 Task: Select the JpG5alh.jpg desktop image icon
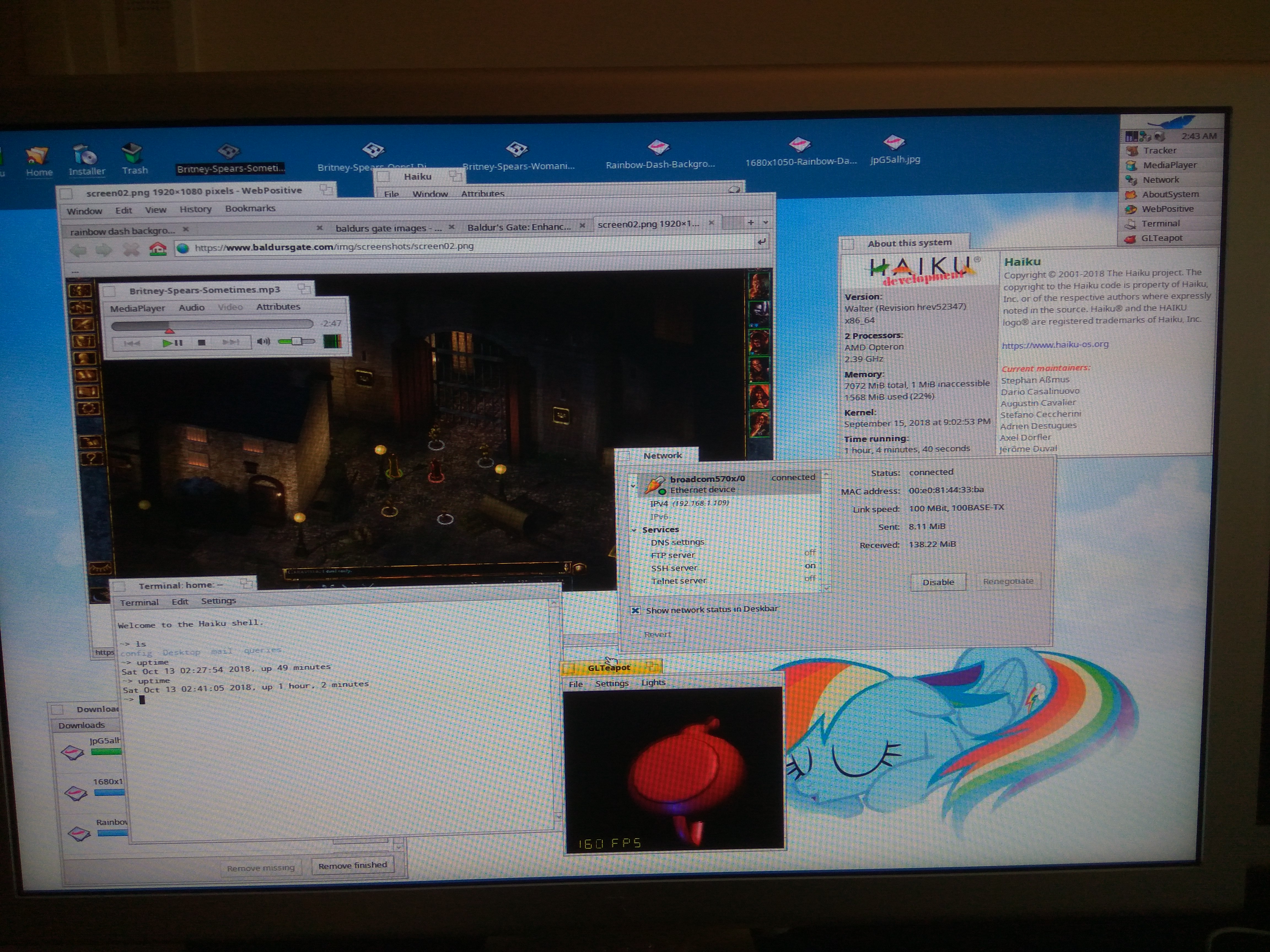(894, 150)
